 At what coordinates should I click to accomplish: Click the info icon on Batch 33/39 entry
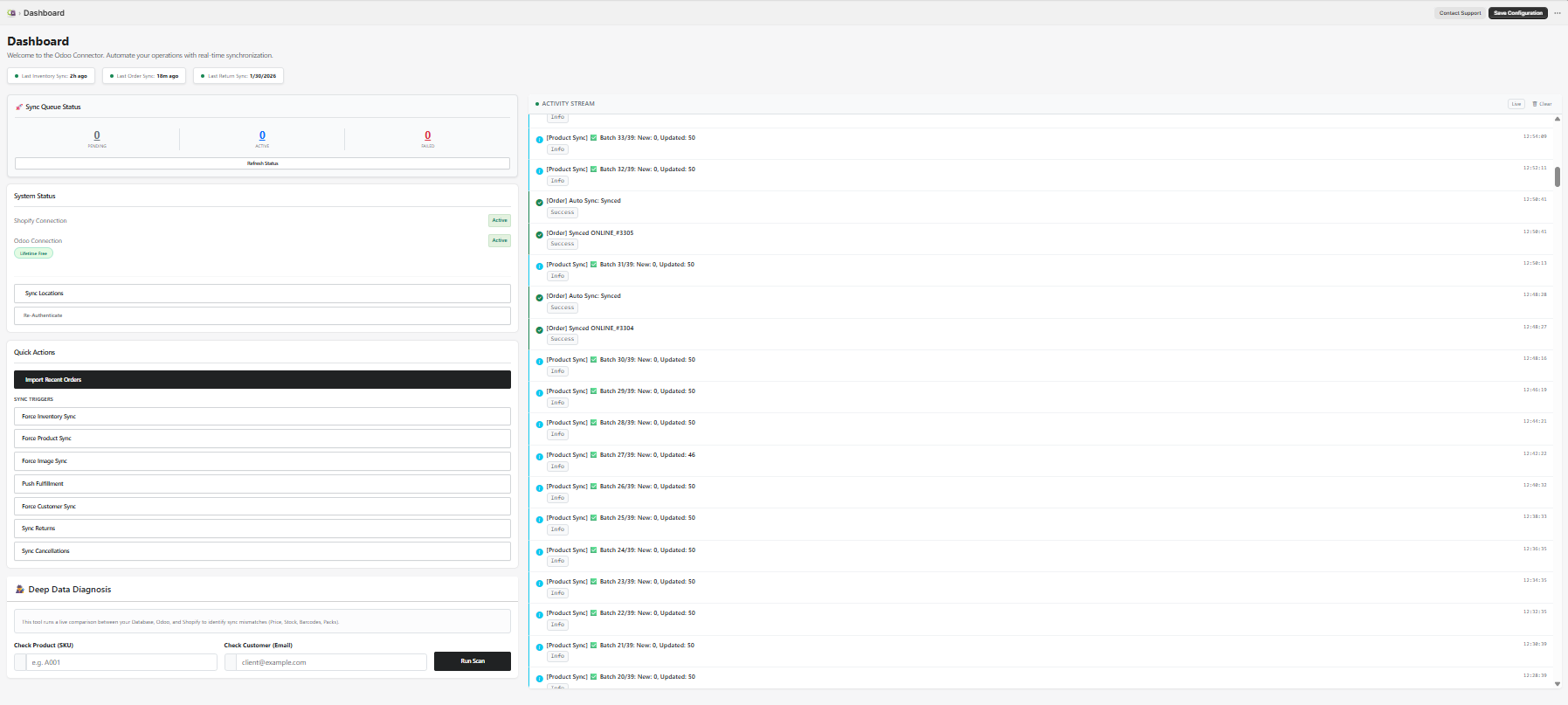point(539,140)
